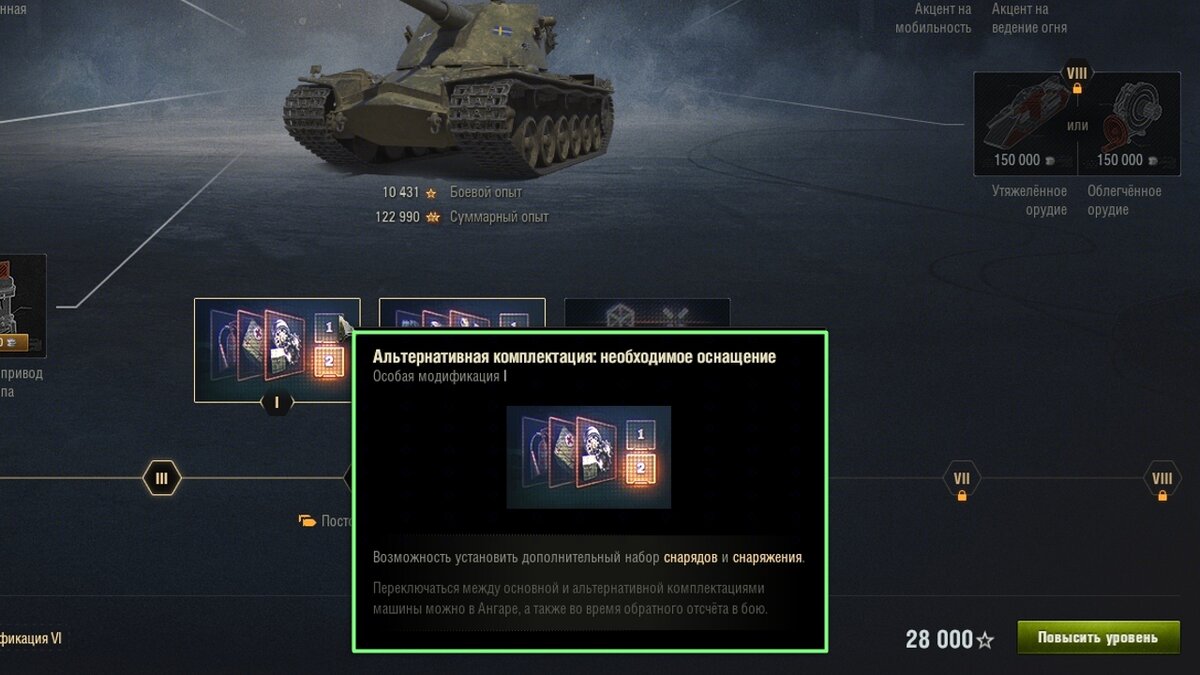Select the Утяжелённое орудие modification icon

click(x=1025, y=123)
